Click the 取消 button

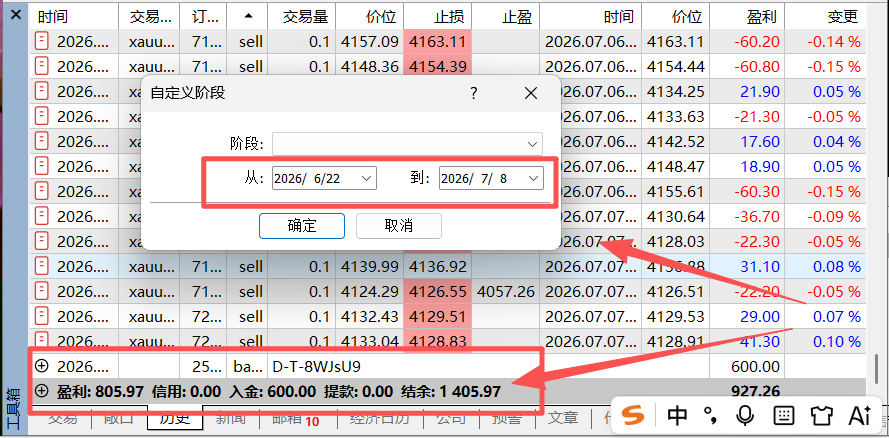pyautogui.click(x=399, y=226)
